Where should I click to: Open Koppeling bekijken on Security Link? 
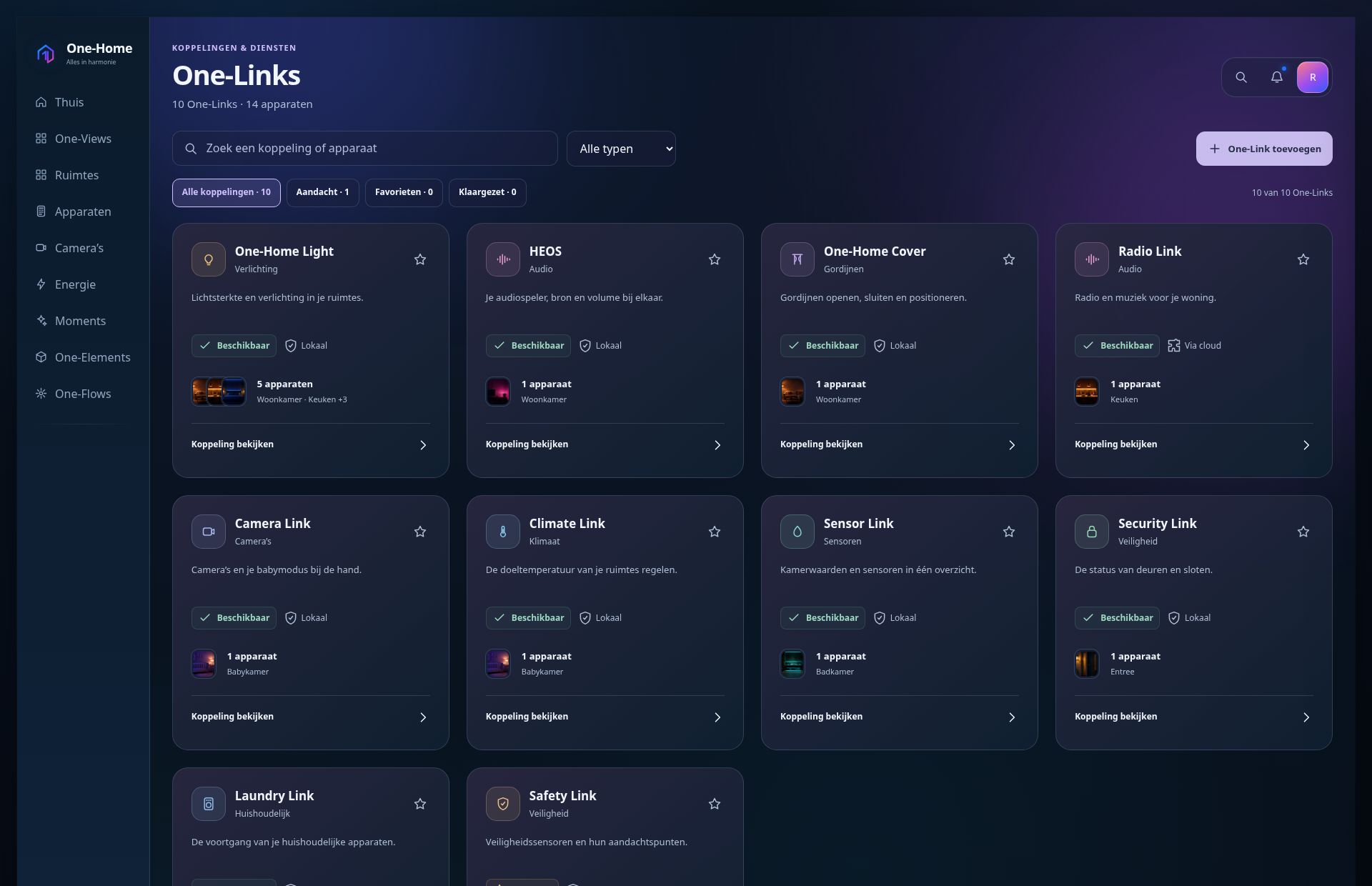coord(1115,717)
